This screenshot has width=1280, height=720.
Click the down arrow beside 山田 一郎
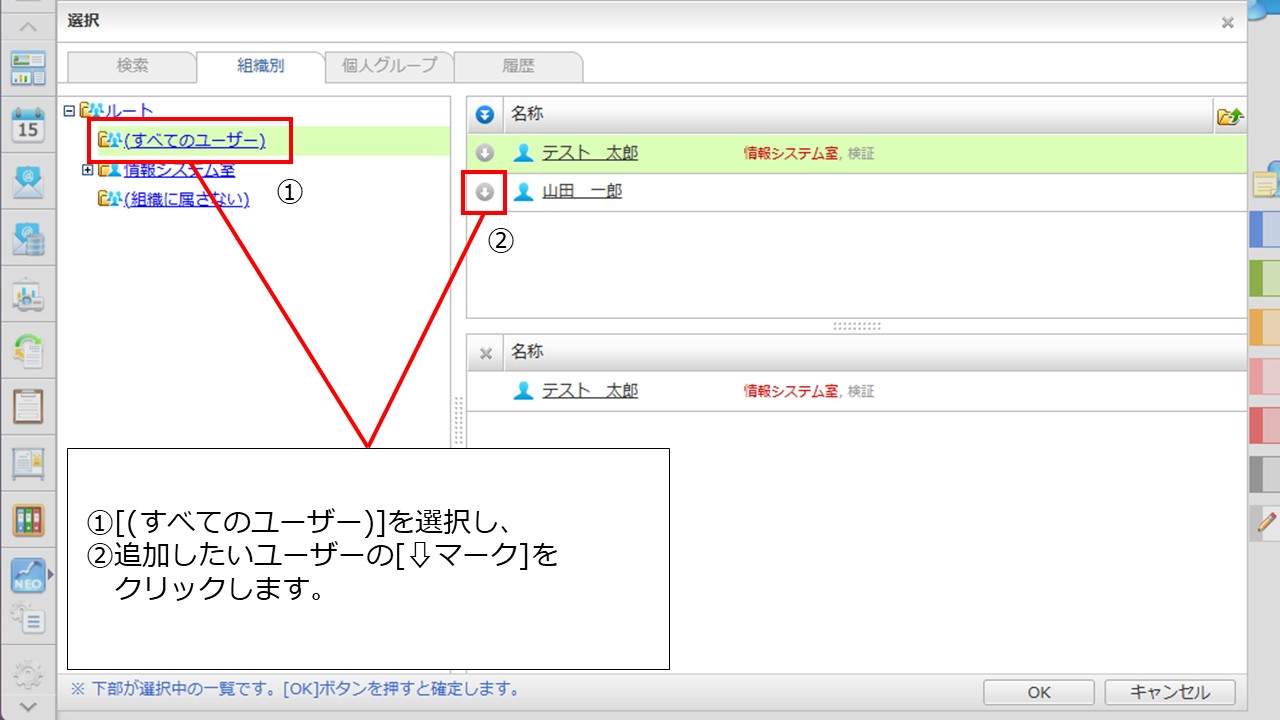point(485,192)
